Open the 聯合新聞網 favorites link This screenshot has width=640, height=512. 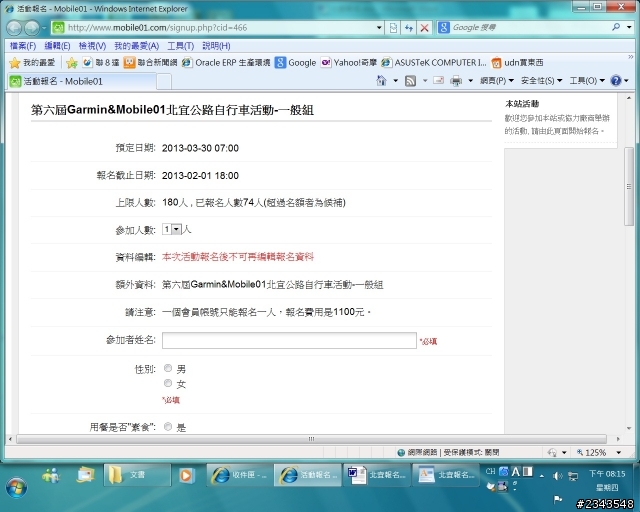coord(150,62)
